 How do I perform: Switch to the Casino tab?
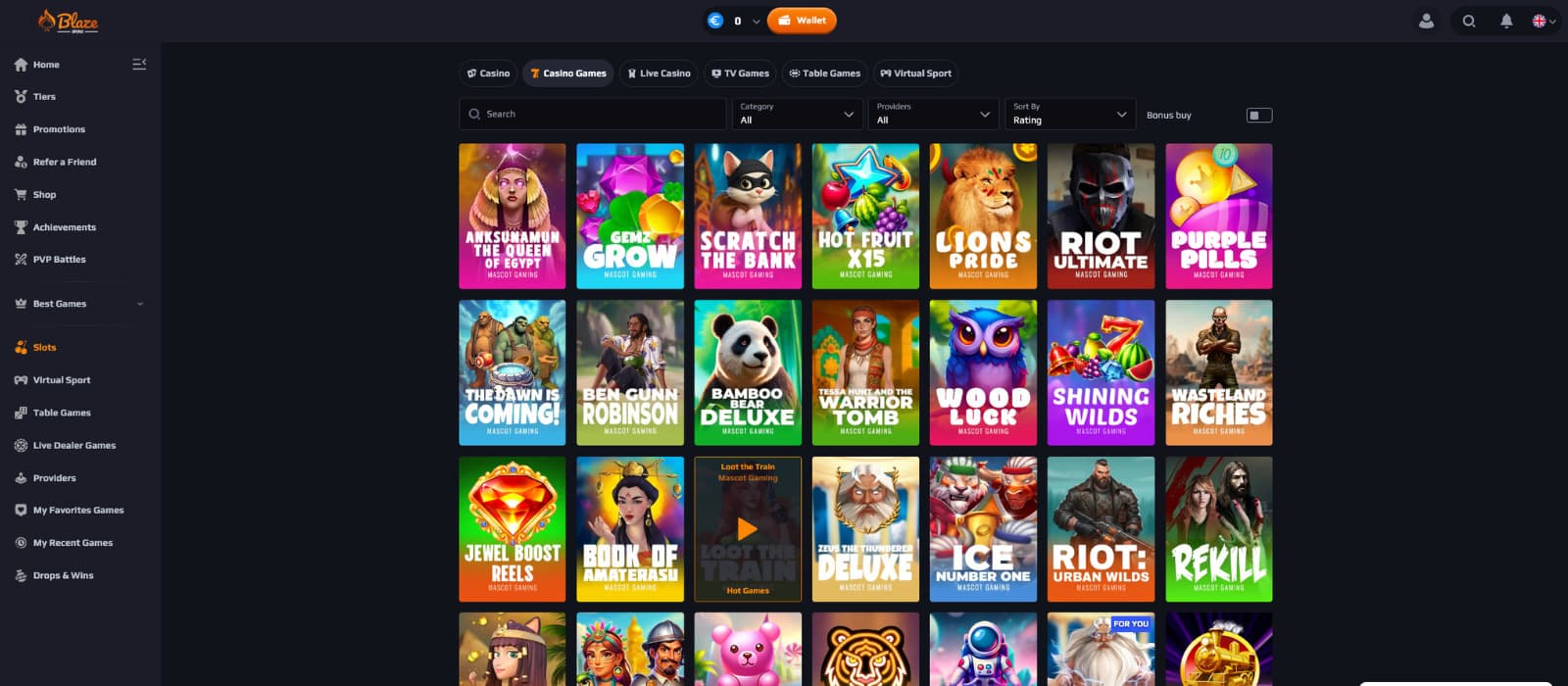pos(488,73)
